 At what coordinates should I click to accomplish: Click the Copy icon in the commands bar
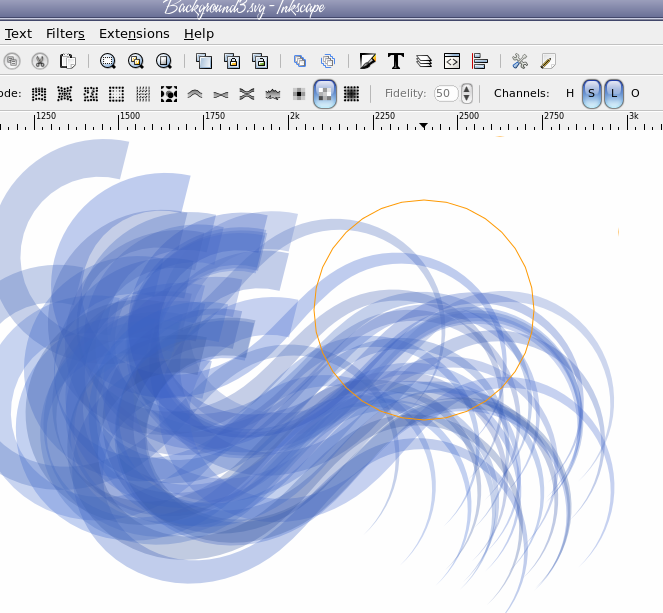[12, 61]
